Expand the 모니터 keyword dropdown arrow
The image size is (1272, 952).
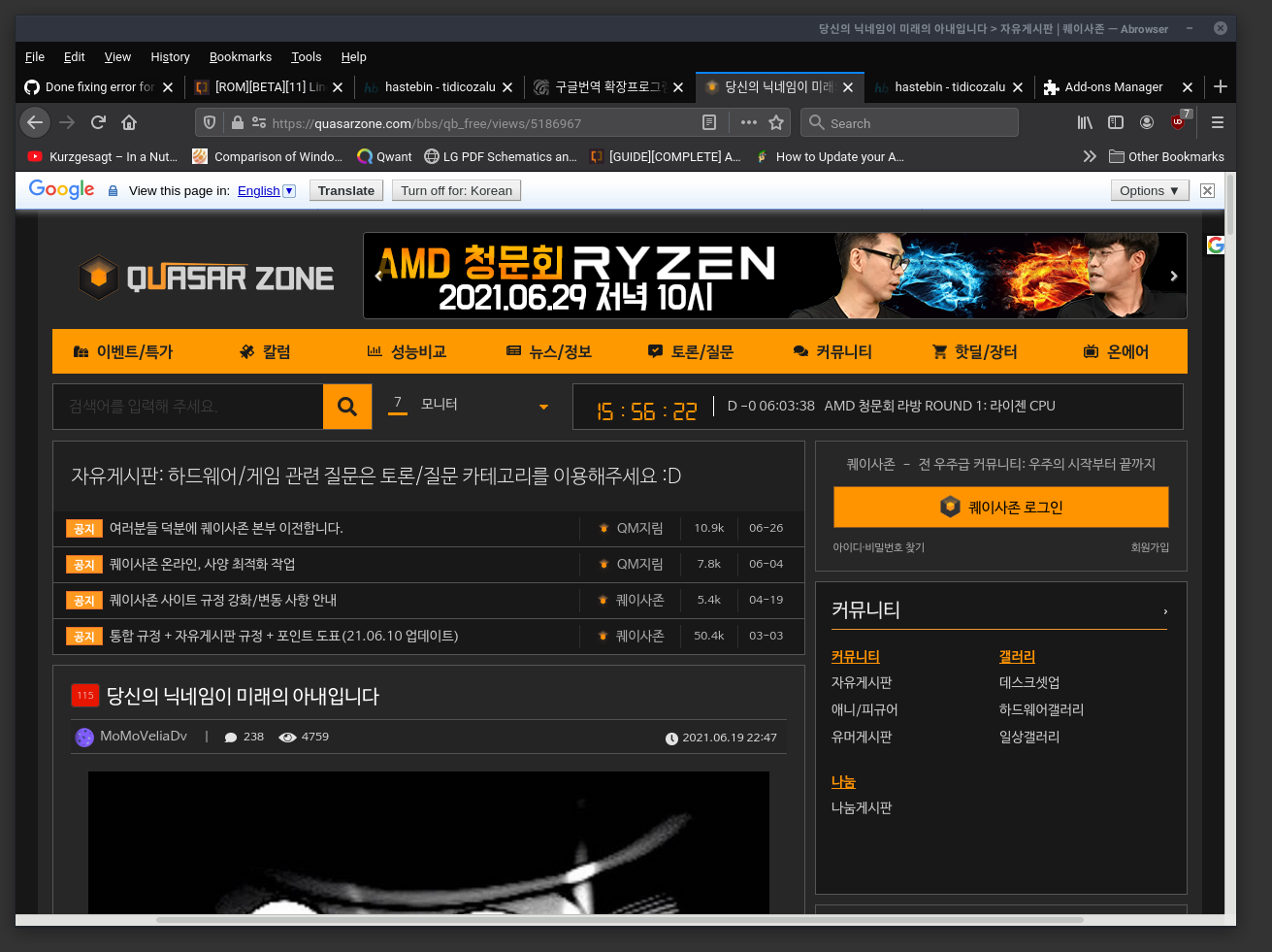pos(543,407)
